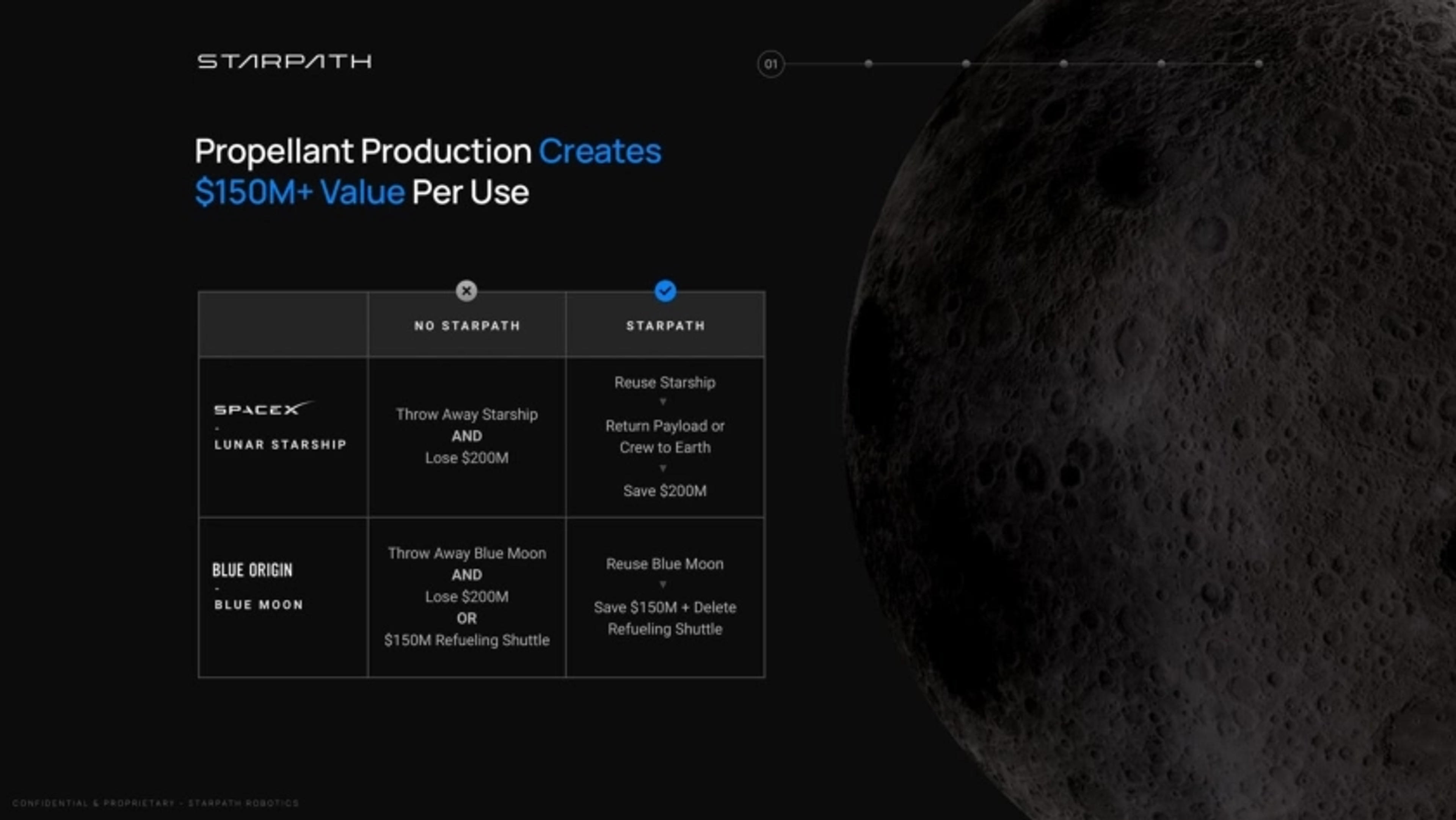
Task: Click the small arrow below Reuse Starship
Action: [663, 402]
